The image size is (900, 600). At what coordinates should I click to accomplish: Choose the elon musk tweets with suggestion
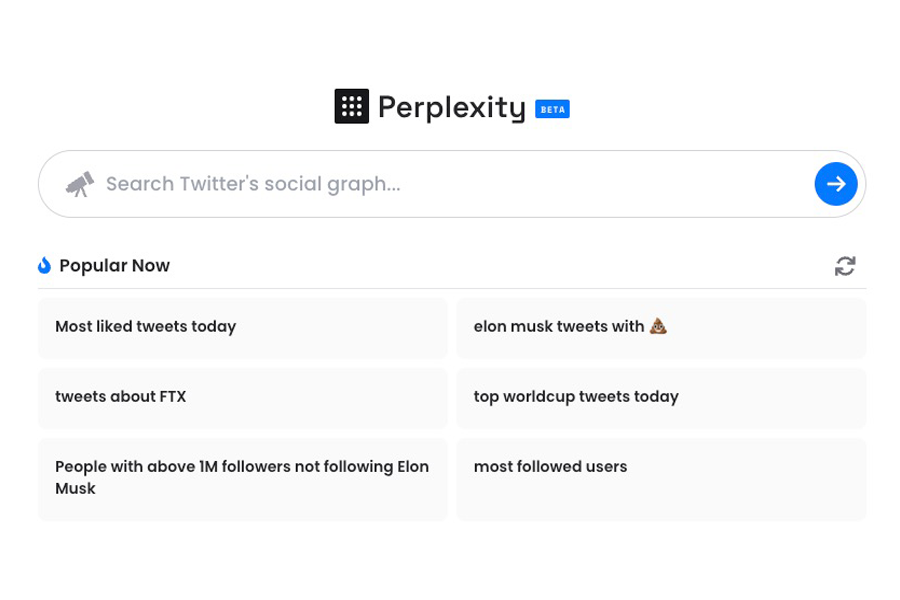[661, 328]
